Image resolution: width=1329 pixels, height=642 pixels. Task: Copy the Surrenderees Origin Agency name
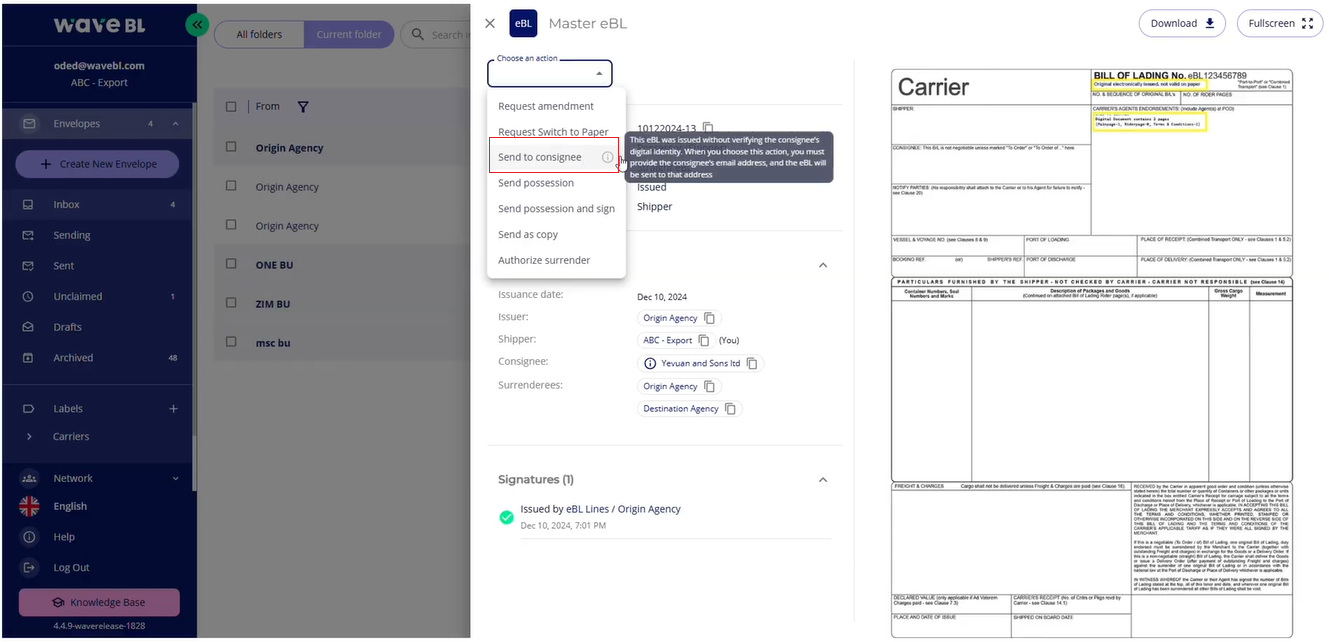click(x=709, y=386)
